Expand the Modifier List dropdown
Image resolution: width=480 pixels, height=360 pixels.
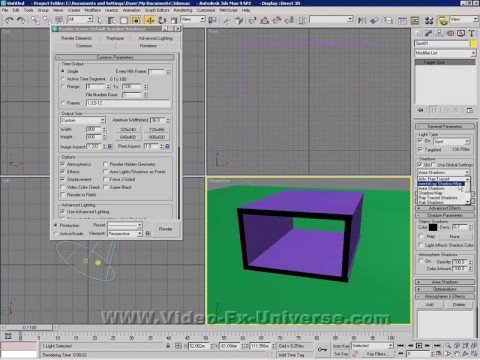pyautogui.click(x=445, y=53)
